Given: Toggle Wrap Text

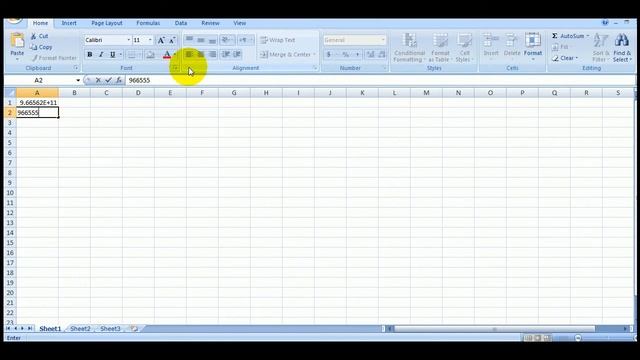Looking at the screenshot, I should pyautogui.click(x=278, y=40).
